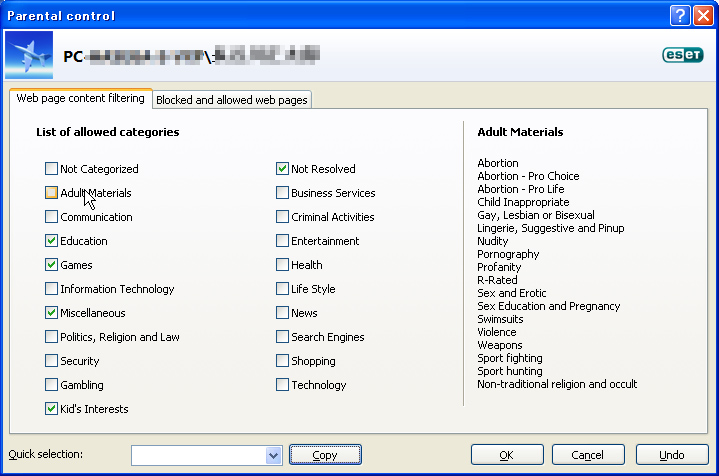Allow the Gambling category
The image size is (719, 476).
pos(51,384)
